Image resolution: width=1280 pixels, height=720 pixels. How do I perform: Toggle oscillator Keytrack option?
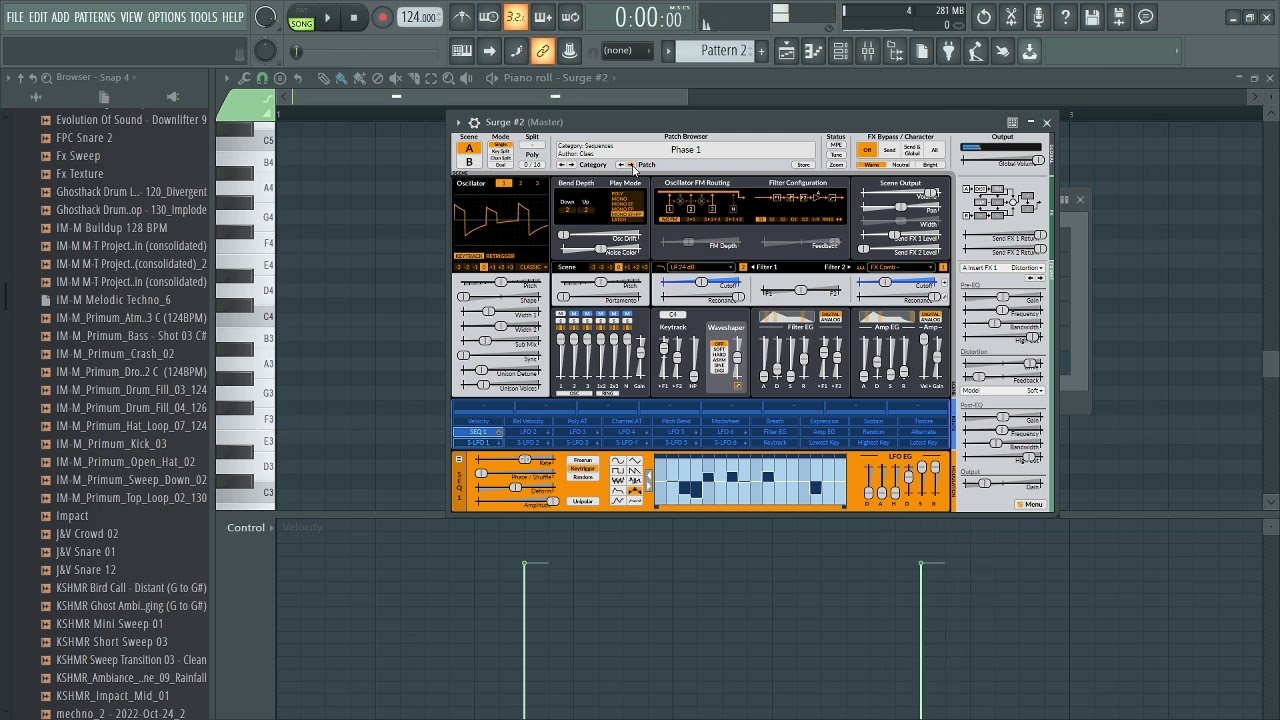point(468,256)
